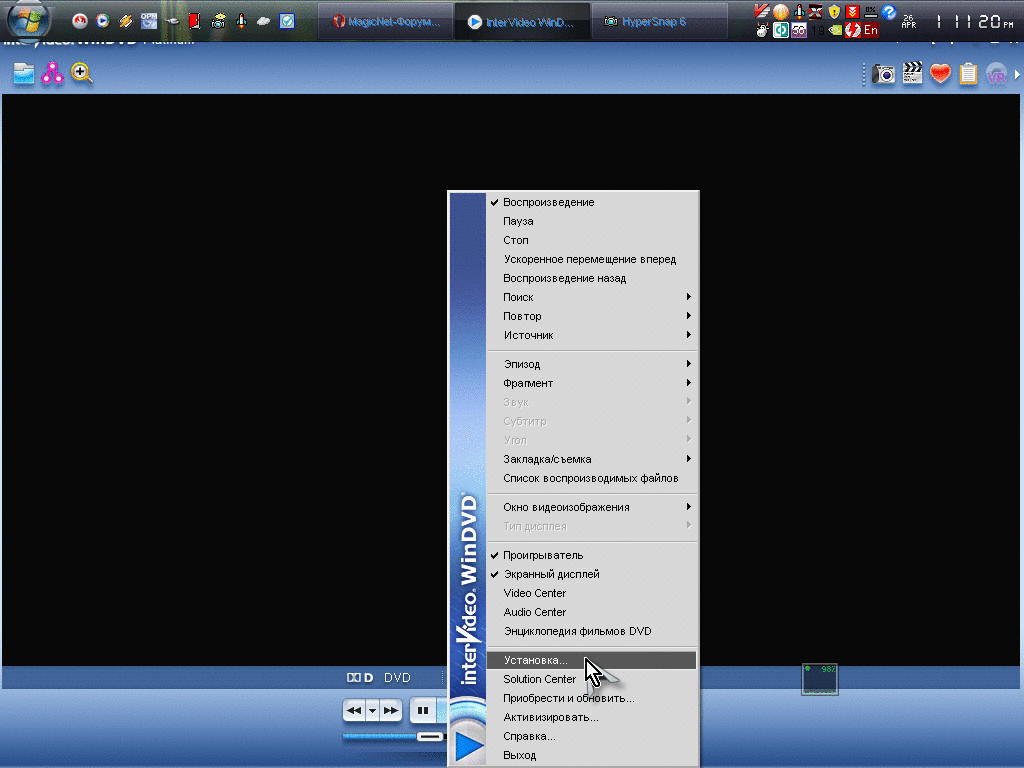Screen dimensions: 1024x768
Task: Open the speed dropdown between rewind and forward
Action: click(x=372, y=711)
